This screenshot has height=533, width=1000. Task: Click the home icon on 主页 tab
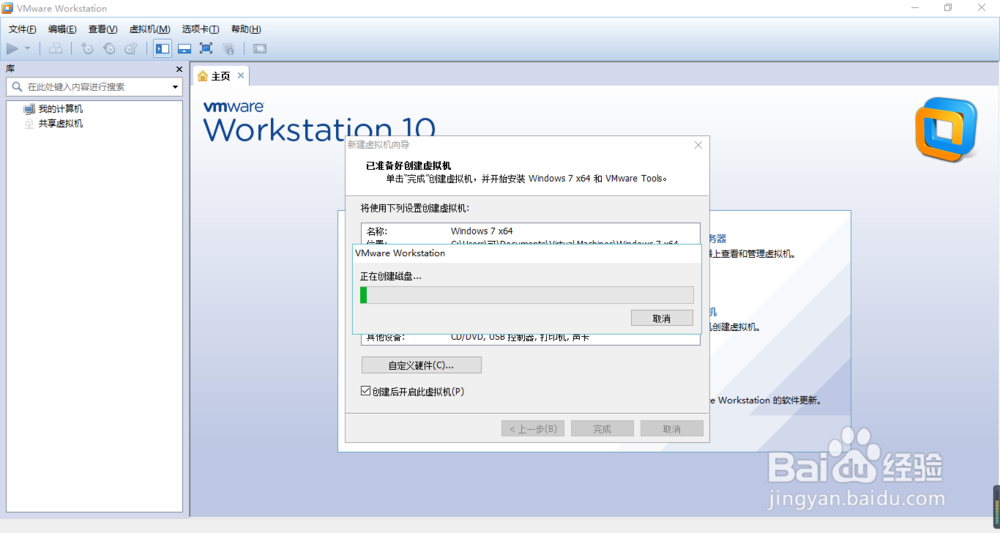click(x=203, y=77)
